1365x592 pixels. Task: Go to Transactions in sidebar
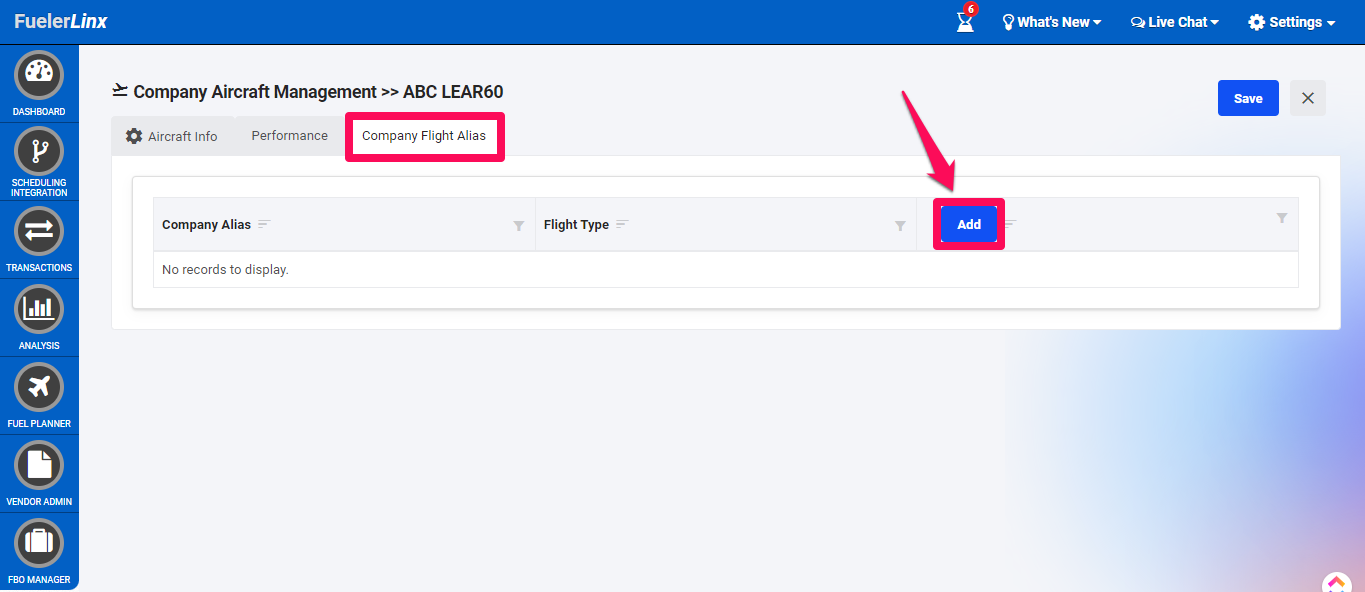[39, 231]
